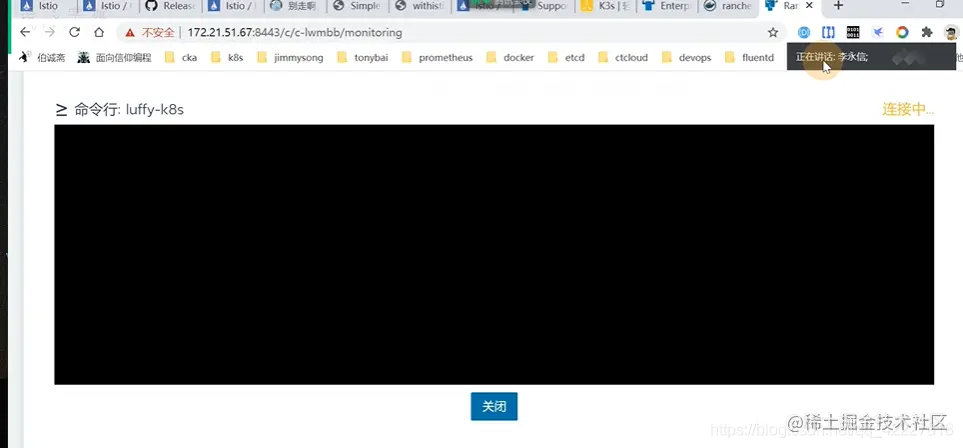The image size is (963, 448).
Task: Reload the page with the refresh icon
Action: [x=74, y=33]
